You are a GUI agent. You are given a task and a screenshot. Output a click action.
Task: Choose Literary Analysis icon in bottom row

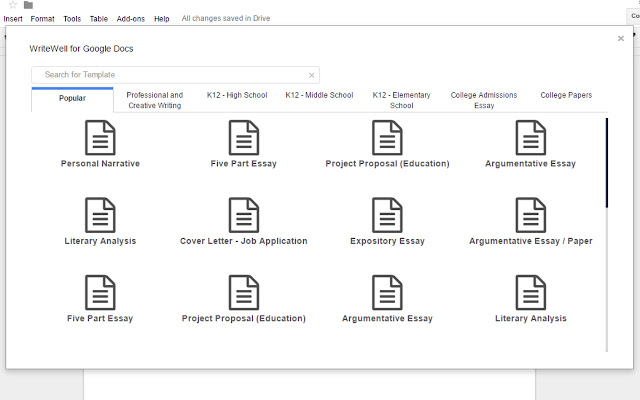pyautogui.click(x=531, y=292)
